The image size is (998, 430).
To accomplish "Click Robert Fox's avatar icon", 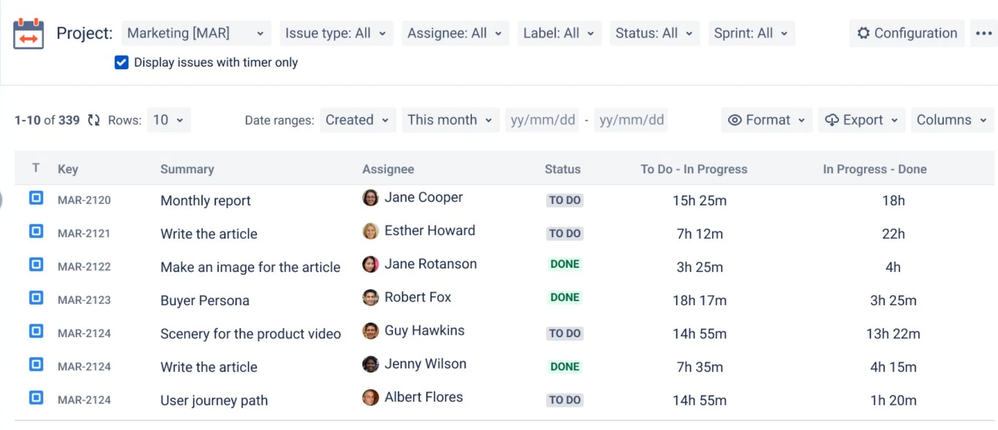I will [370, 298].
